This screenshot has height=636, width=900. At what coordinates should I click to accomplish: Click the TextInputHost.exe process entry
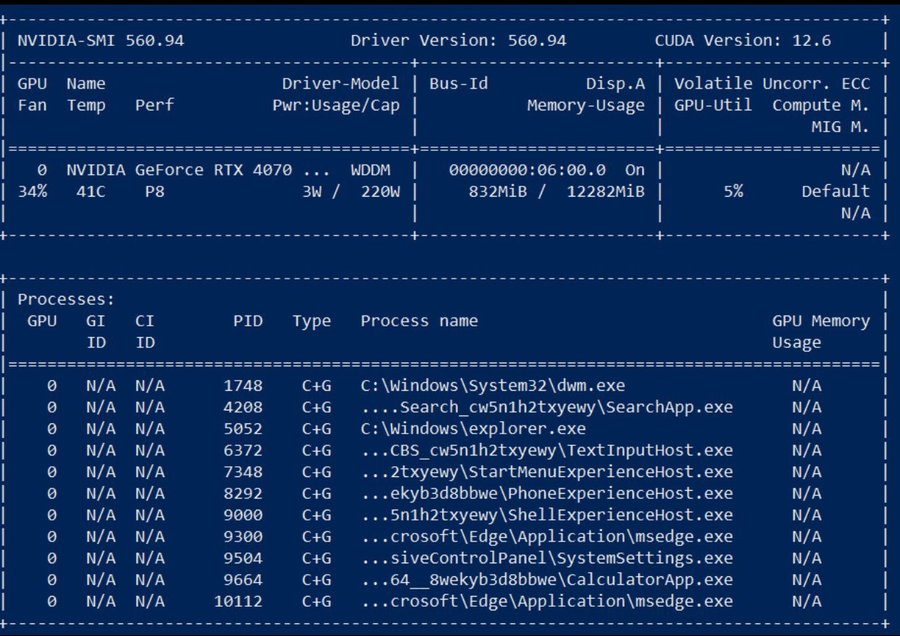[x=547, y=450]
